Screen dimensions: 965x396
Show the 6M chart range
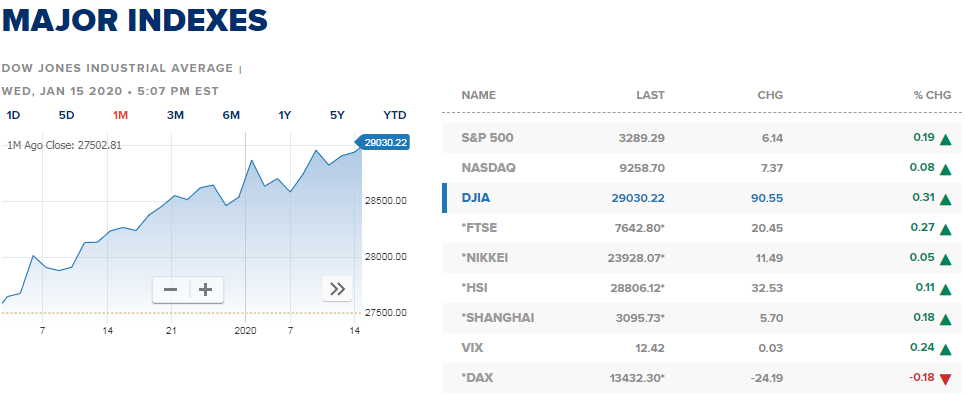tap(231, 115)
